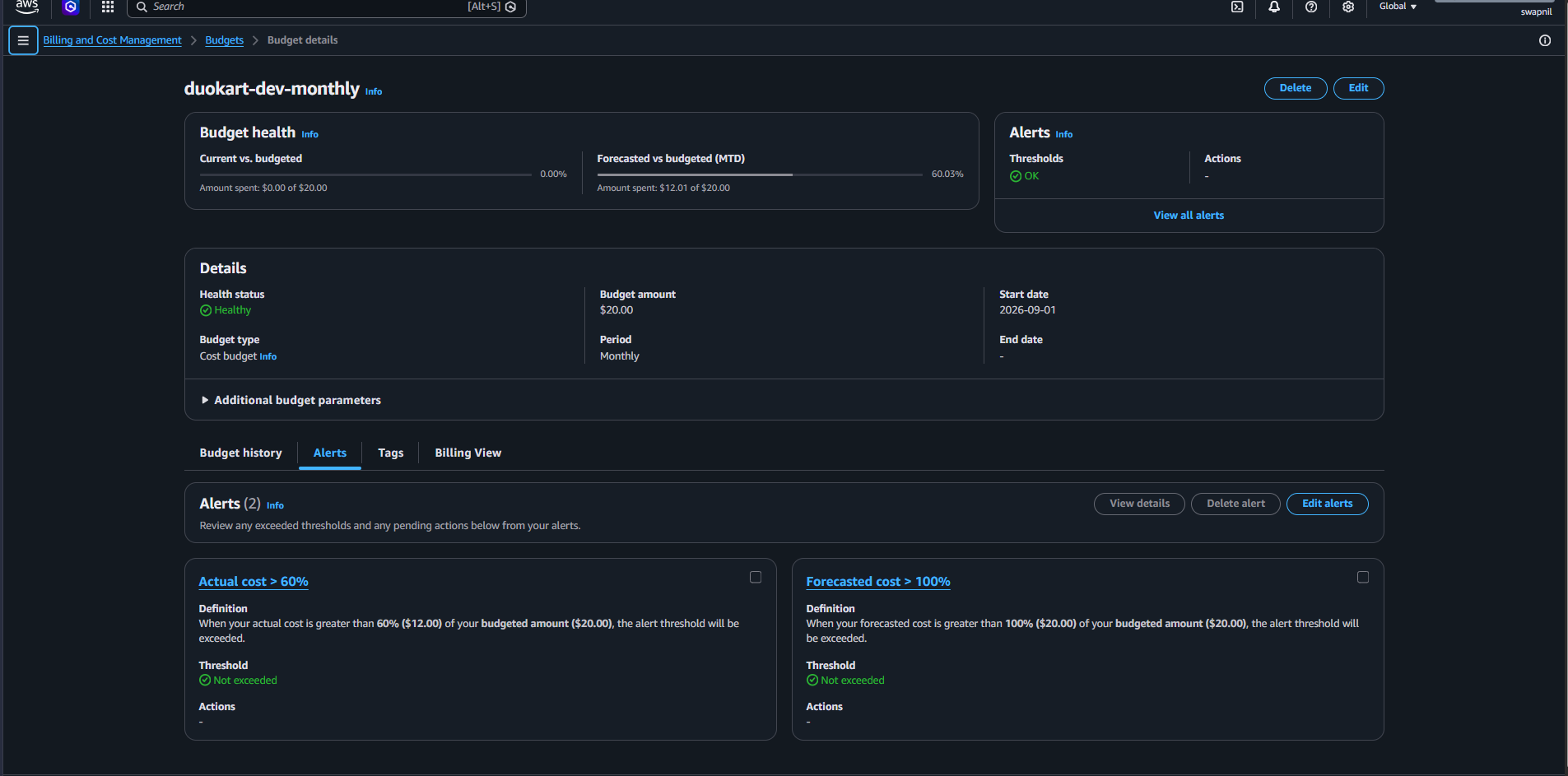
Task: Expand Additional budget parameters
Action: (291, 400)
